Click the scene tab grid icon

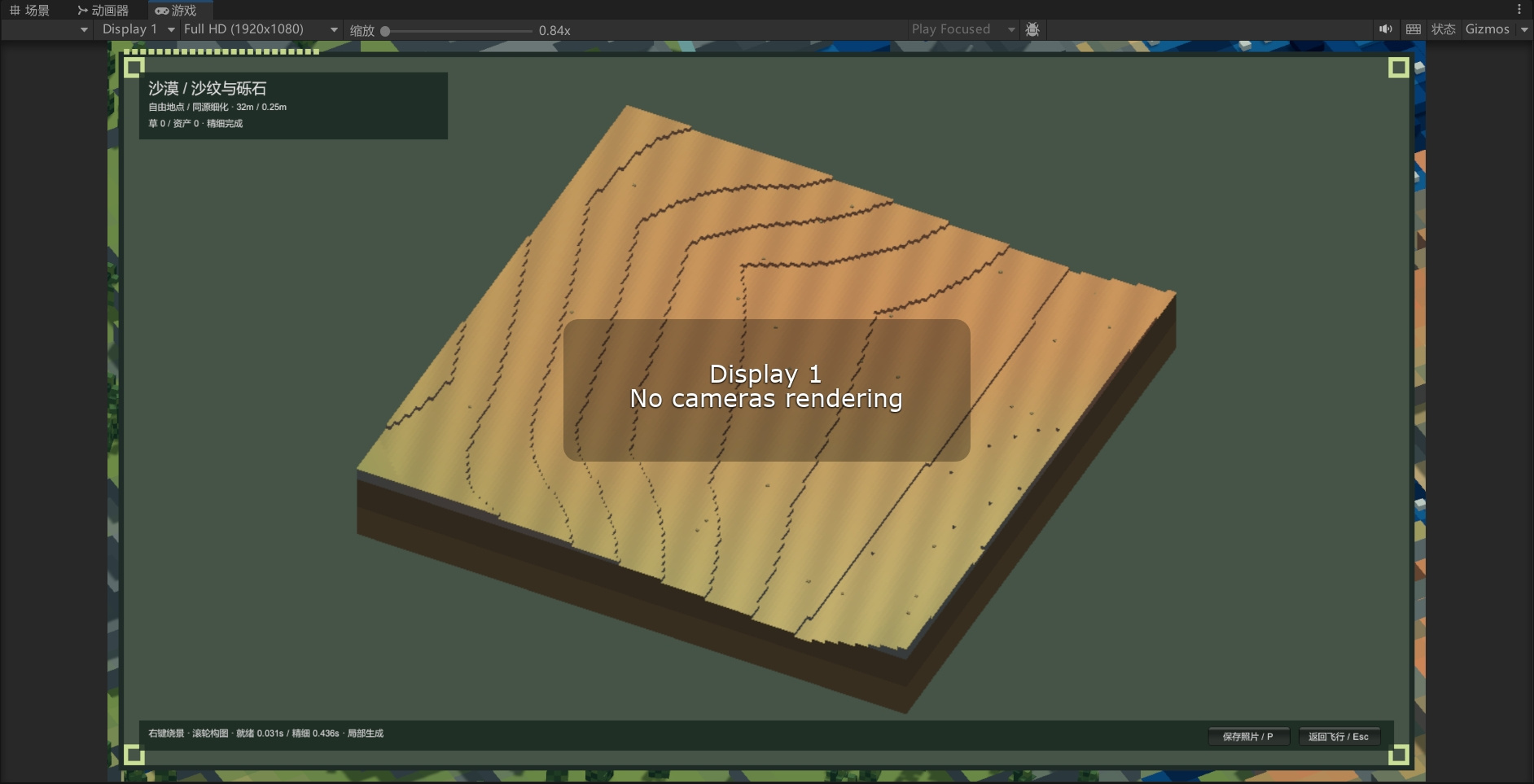(x=15, y=11)
